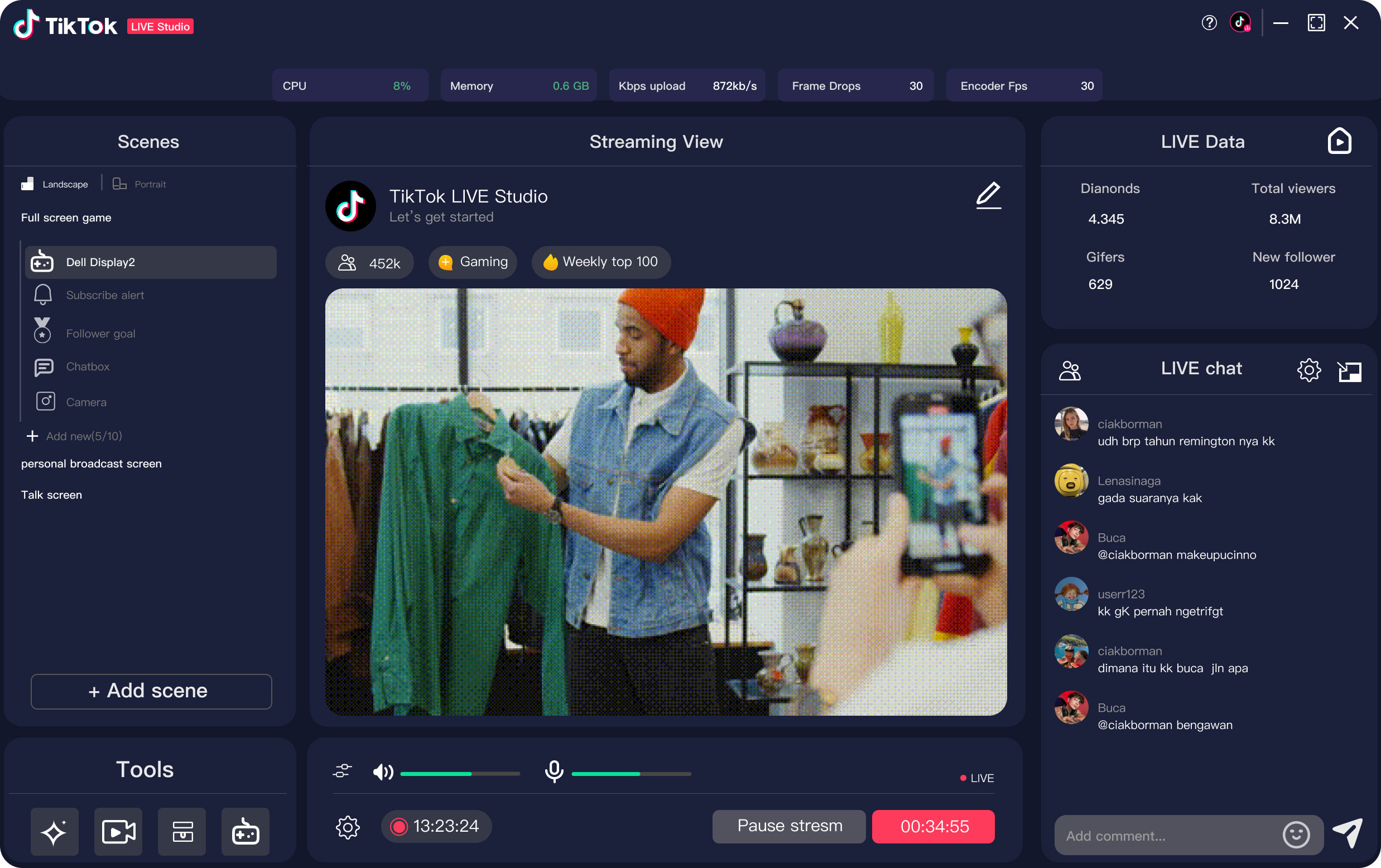Screen dimensions: 1381x868
Task: Click the Total viewers value 8.3M
Action: [1284, 219]
